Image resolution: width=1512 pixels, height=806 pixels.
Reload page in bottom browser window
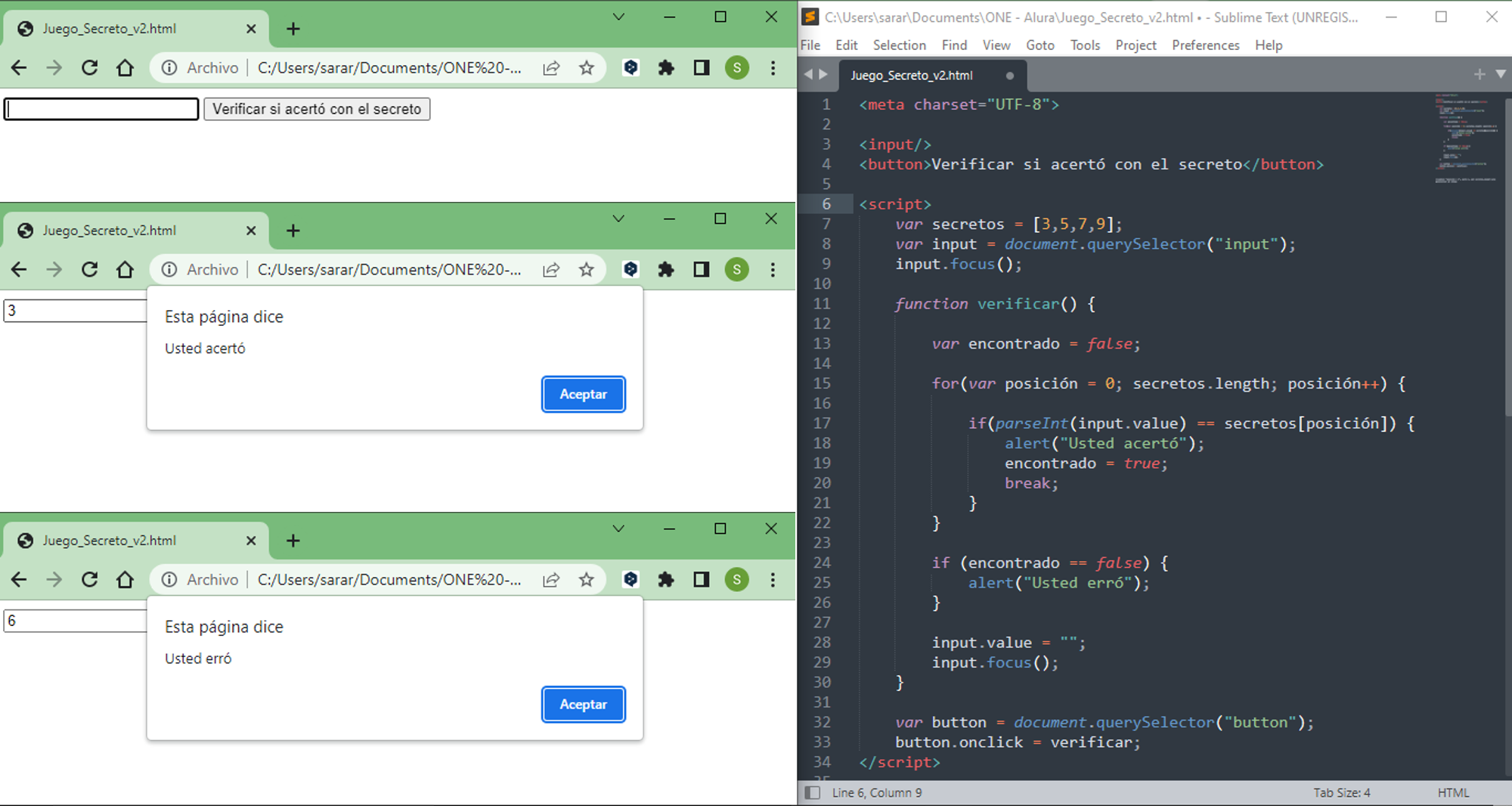point(89,580)
